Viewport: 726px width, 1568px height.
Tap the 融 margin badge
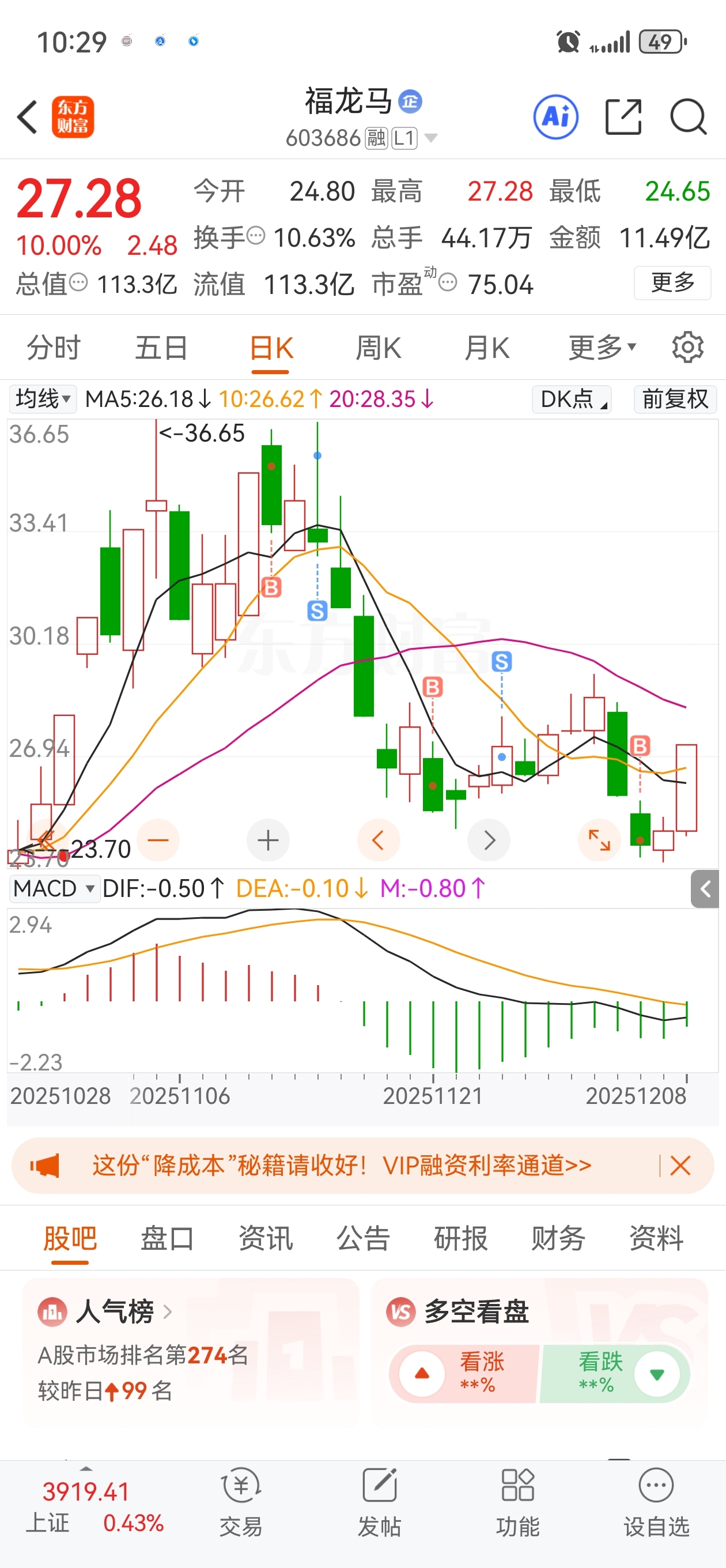[x=376, y=138]
